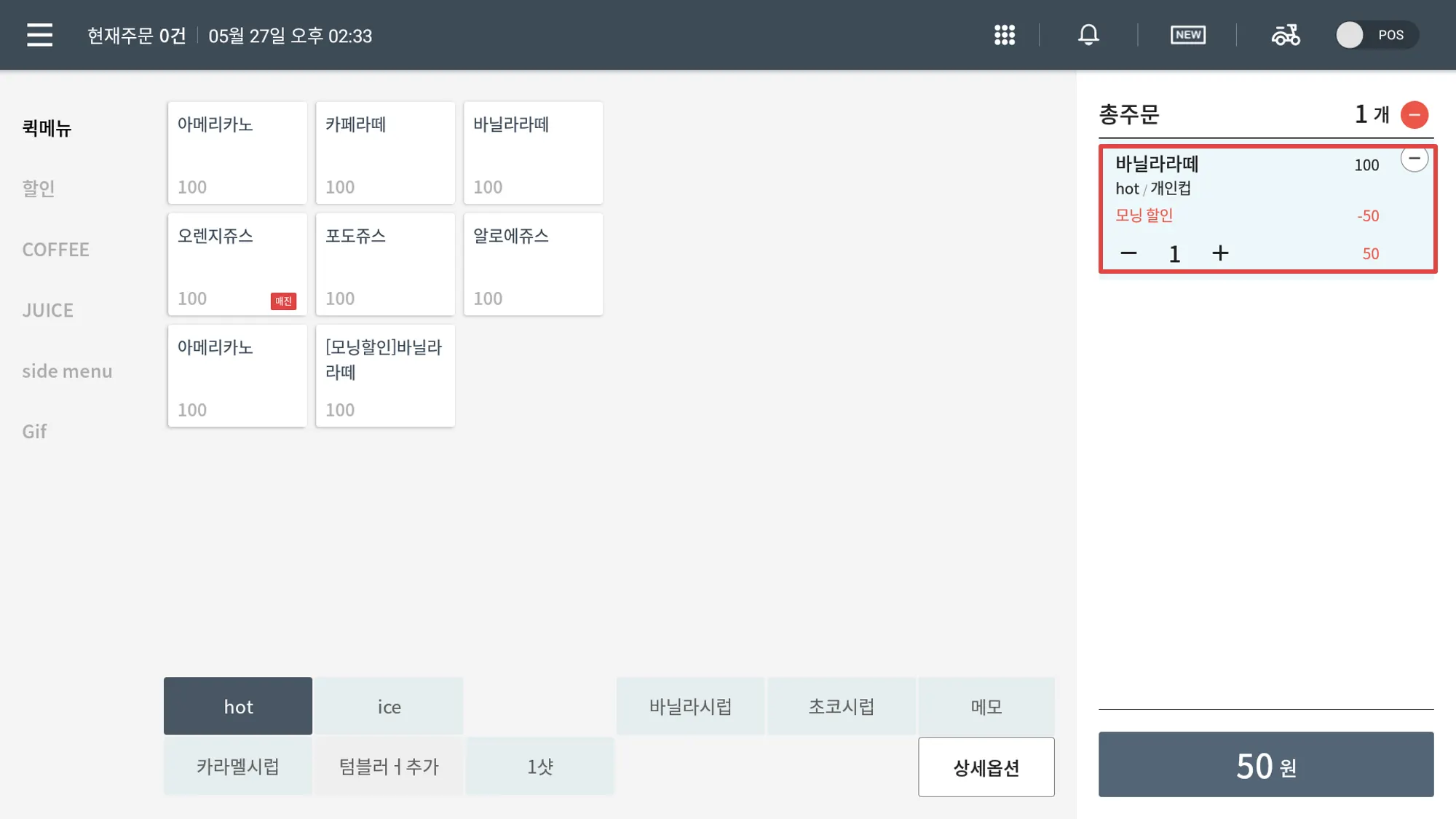This screenshot has width=1456, height=819.
Task: Open the 할인 category
Action: 39,189
